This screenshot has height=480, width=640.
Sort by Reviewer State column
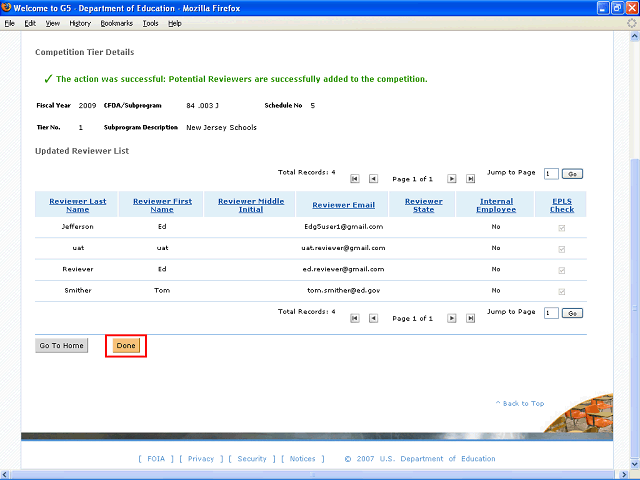click(x=424, y=205)
